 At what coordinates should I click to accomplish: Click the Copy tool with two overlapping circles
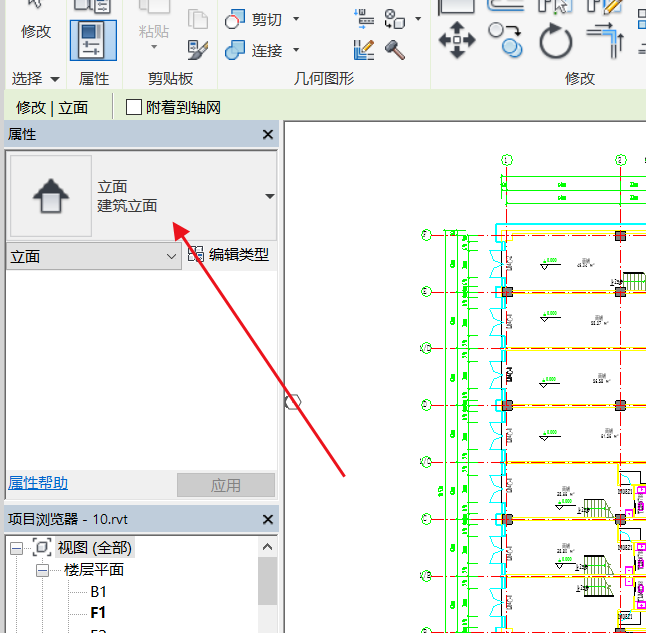[506, 41]
